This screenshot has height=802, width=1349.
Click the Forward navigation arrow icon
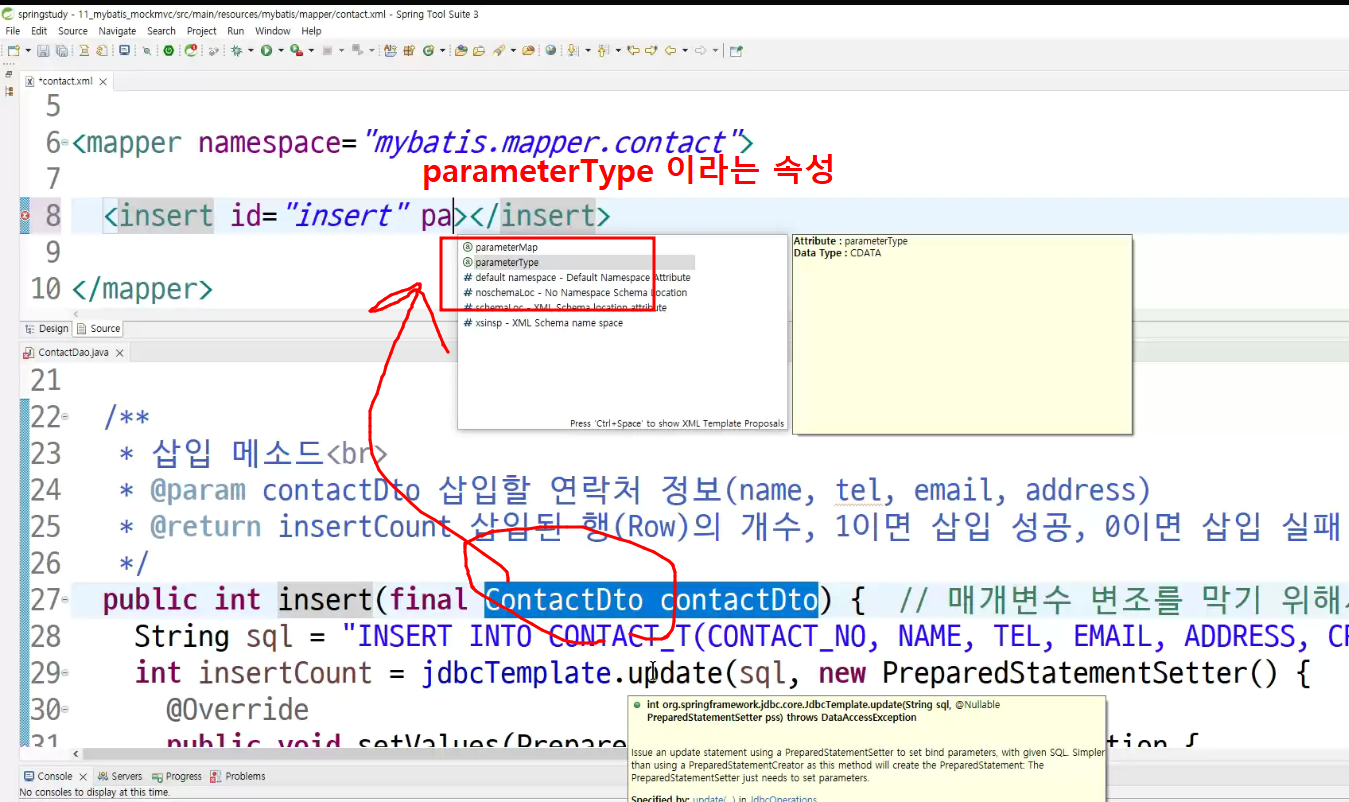click(700, 50)
